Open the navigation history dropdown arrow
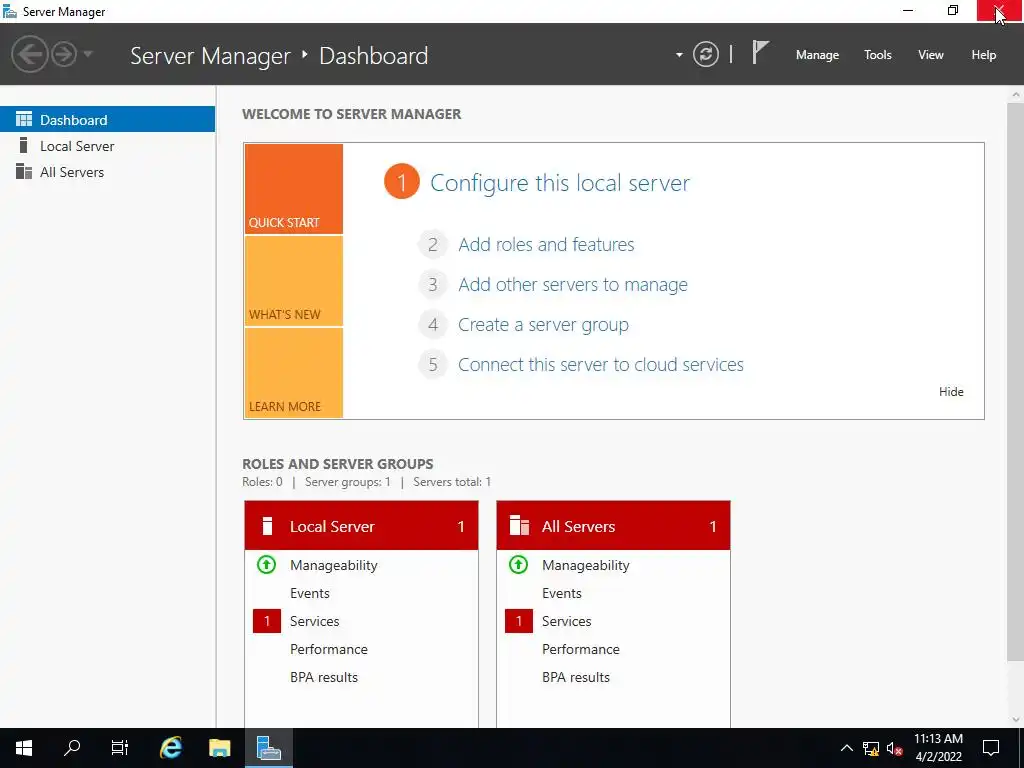The width and height of the screenshot is (1024, 768). tap(88, 54)
